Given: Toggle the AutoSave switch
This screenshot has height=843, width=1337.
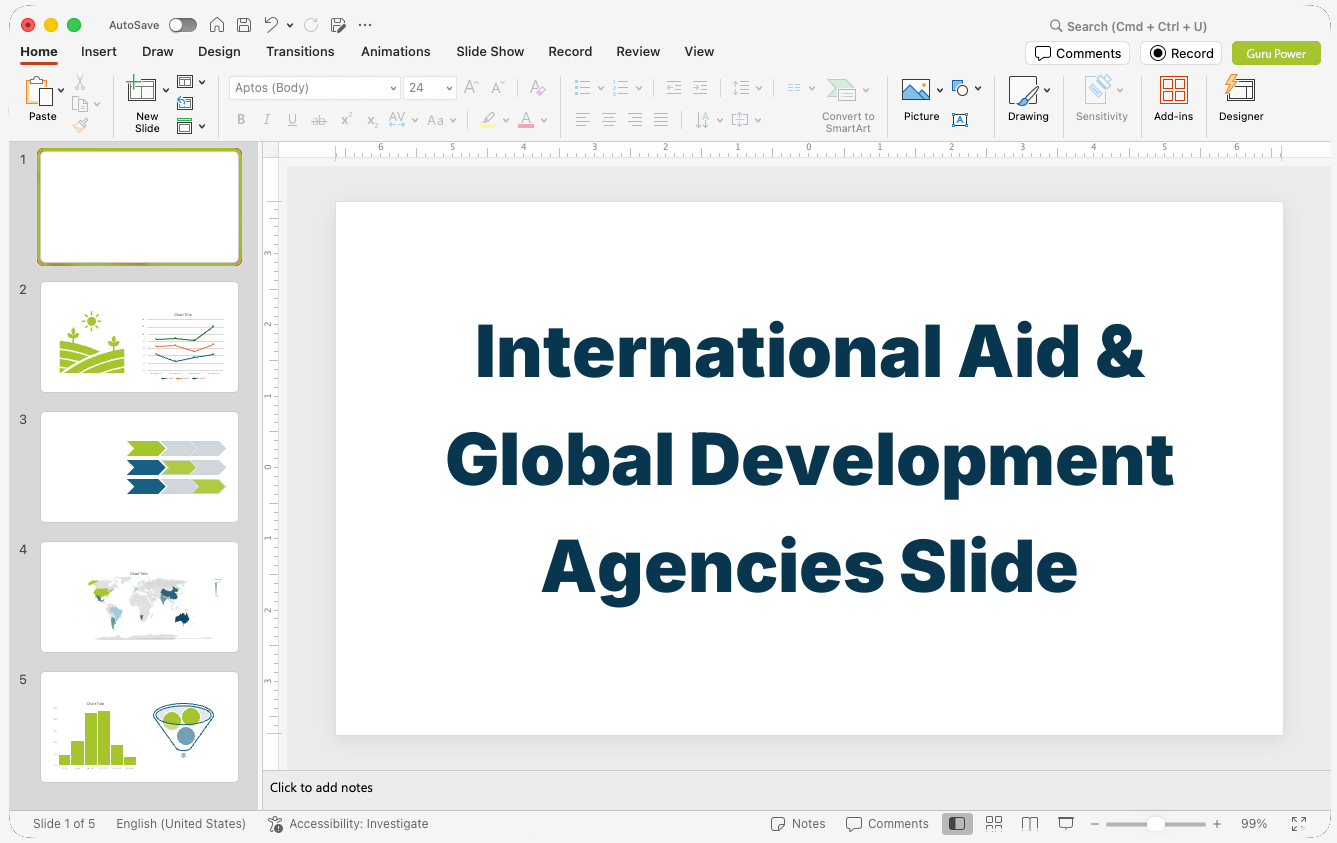Looking at the screenshot, I should (x=183, y=25).
